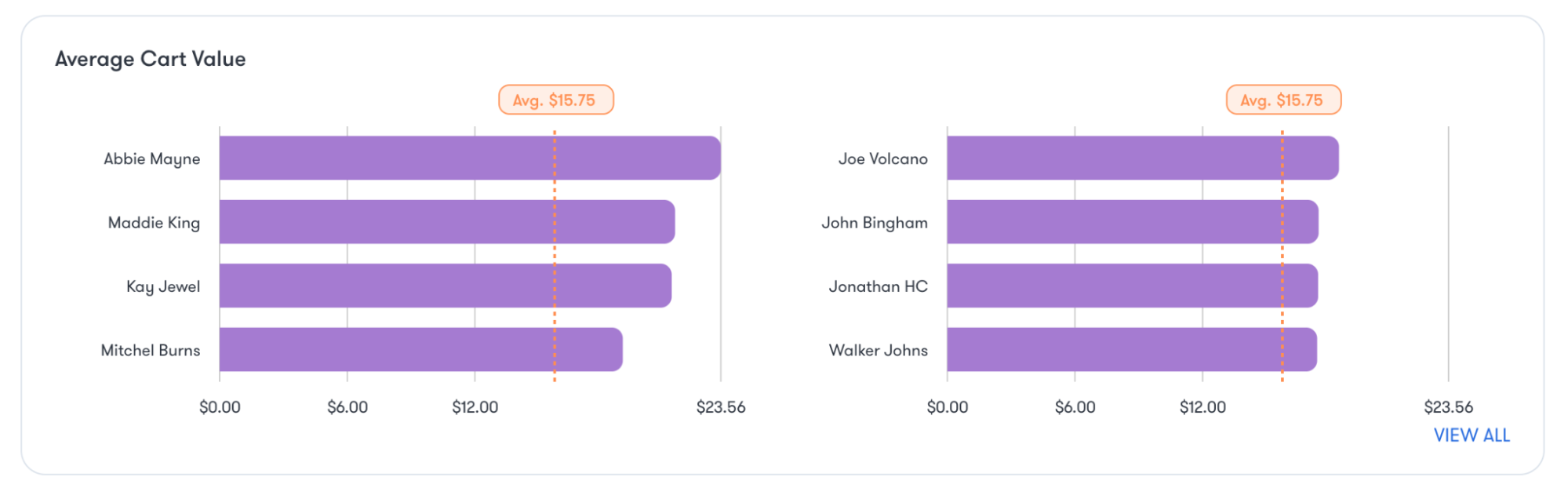Click the left Avg. $15.75 badge
The height and width of the screenshot is (488, 1568).
555,100
